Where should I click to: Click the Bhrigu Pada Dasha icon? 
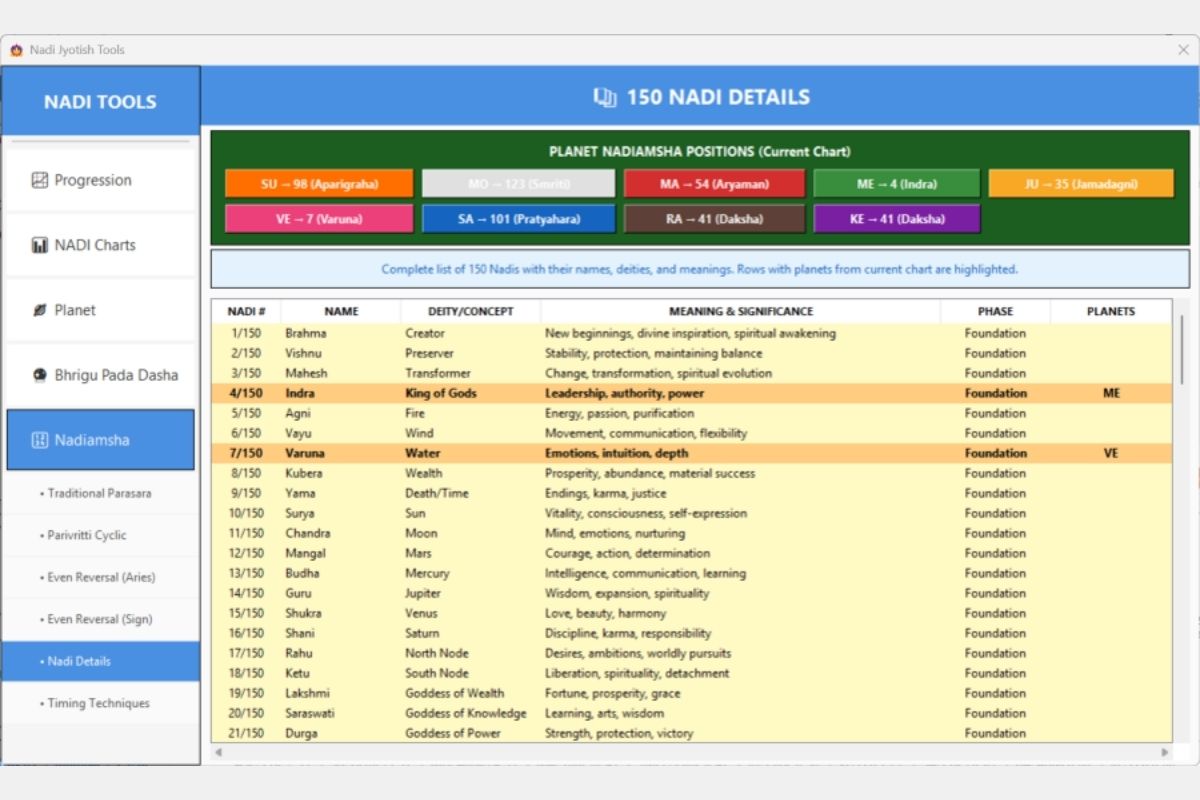click(40, 375)
